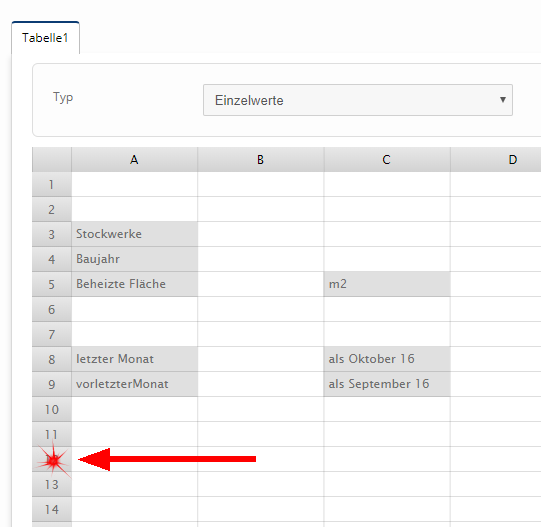Select row 3 header
Screen dimensions: 541x527
pyautogui.click(x=52, y=234)
